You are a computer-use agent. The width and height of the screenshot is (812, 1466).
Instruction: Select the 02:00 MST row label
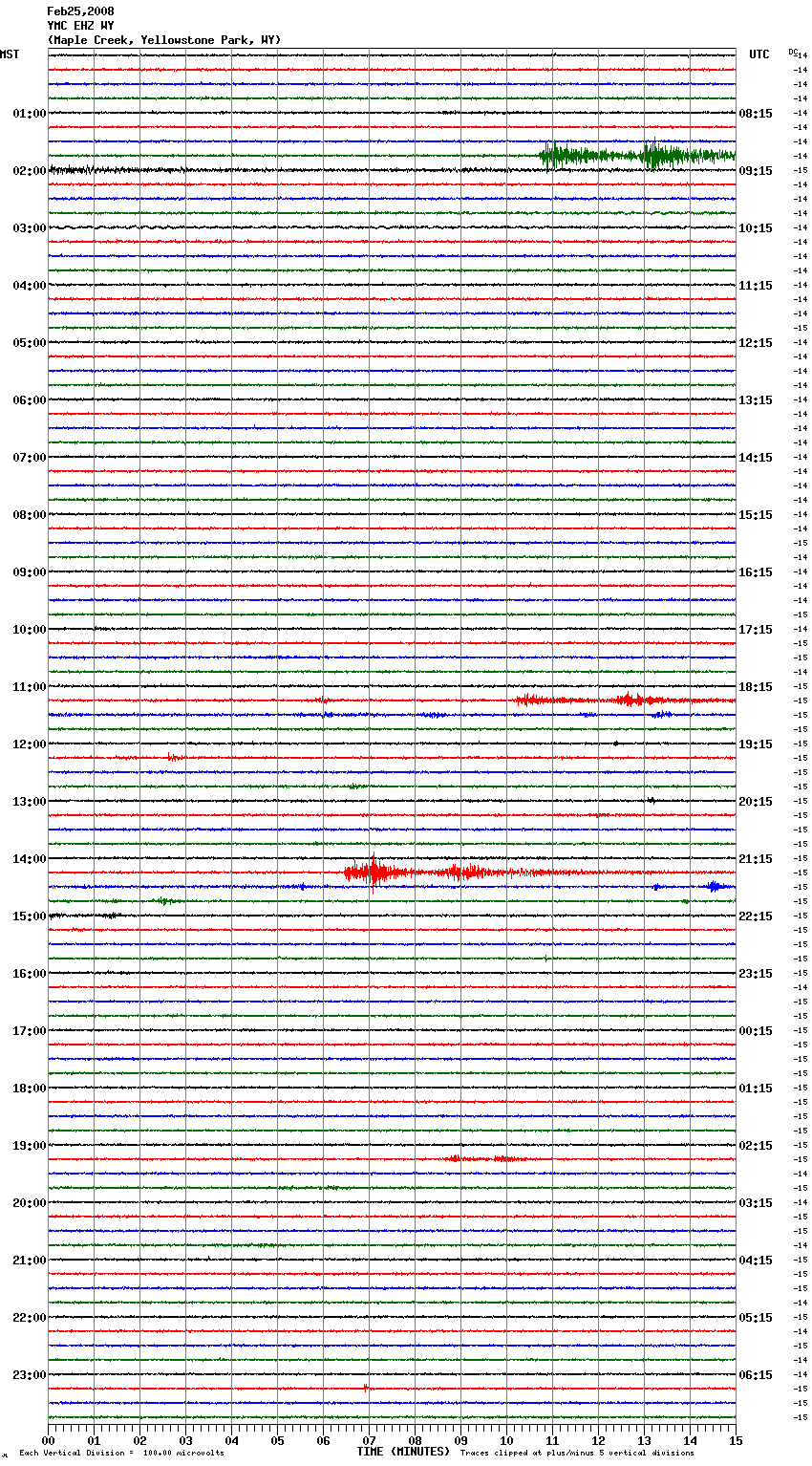pos(30,171)
